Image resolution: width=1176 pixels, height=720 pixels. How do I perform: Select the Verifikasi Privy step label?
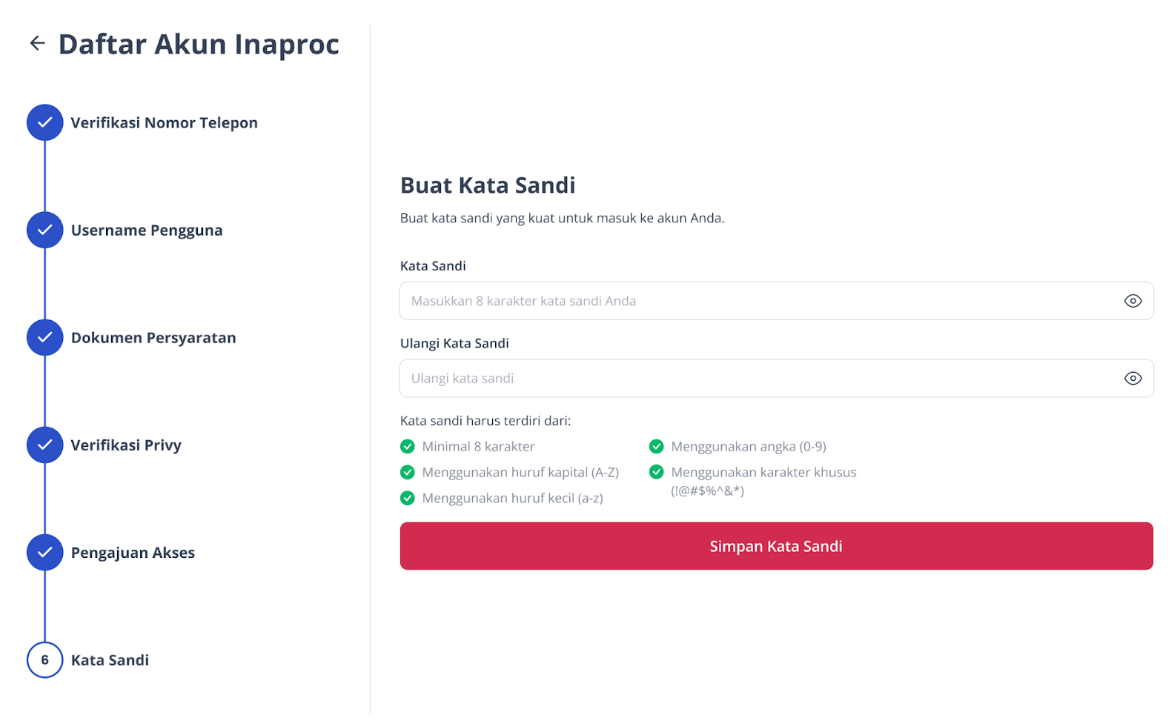pos(126,446)
